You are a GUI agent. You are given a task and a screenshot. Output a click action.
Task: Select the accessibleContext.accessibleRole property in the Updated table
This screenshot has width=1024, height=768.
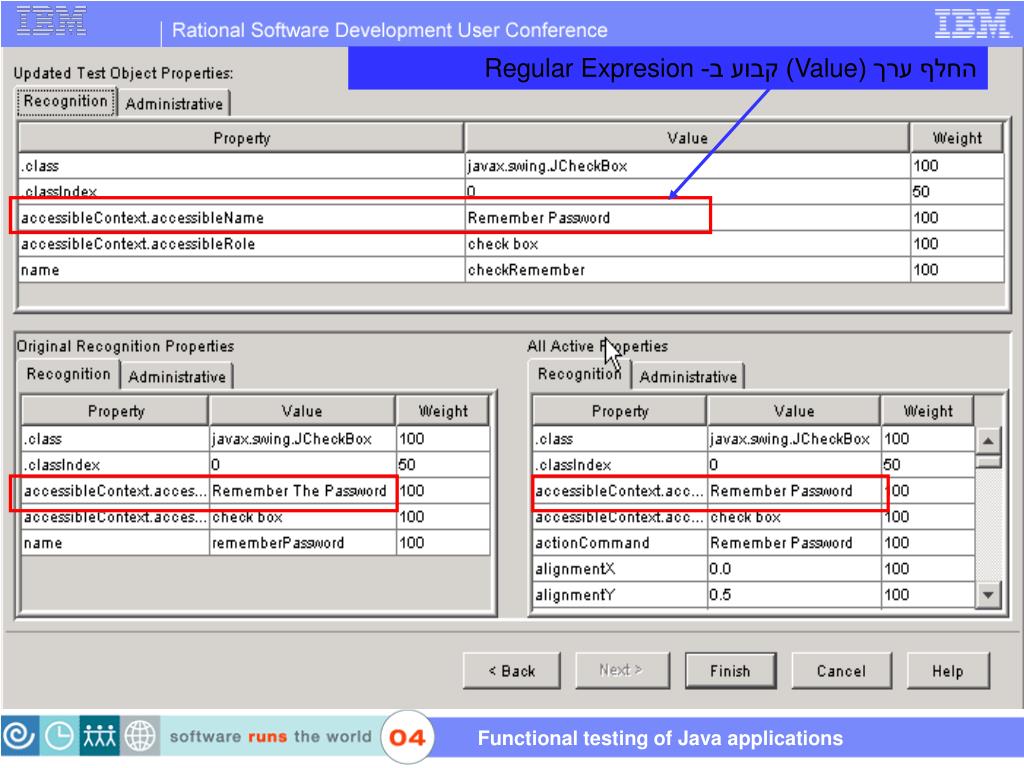(242, 244)
